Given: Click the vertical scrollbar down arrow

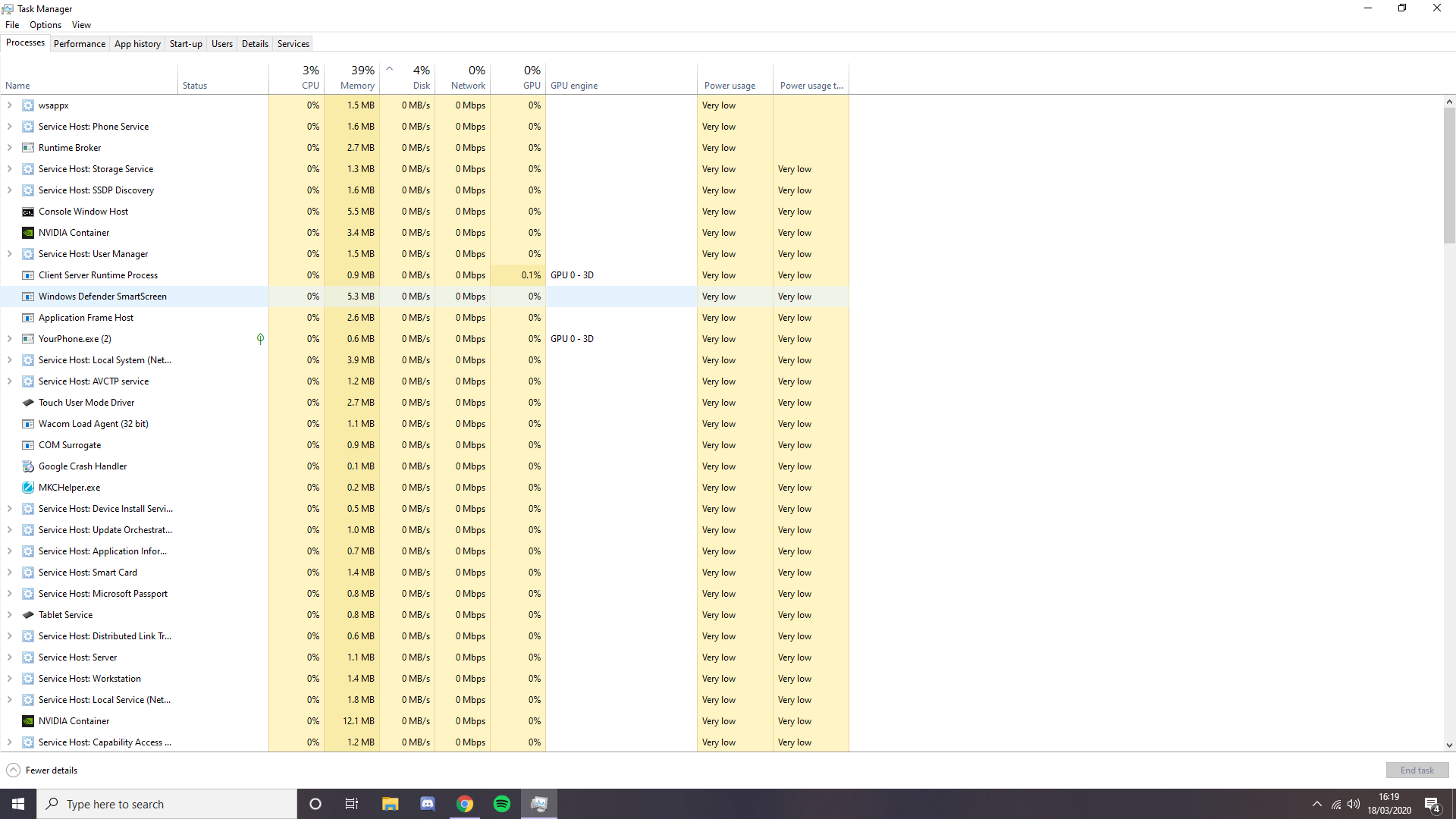Looking at the screenshot, I should point(1449,745).
